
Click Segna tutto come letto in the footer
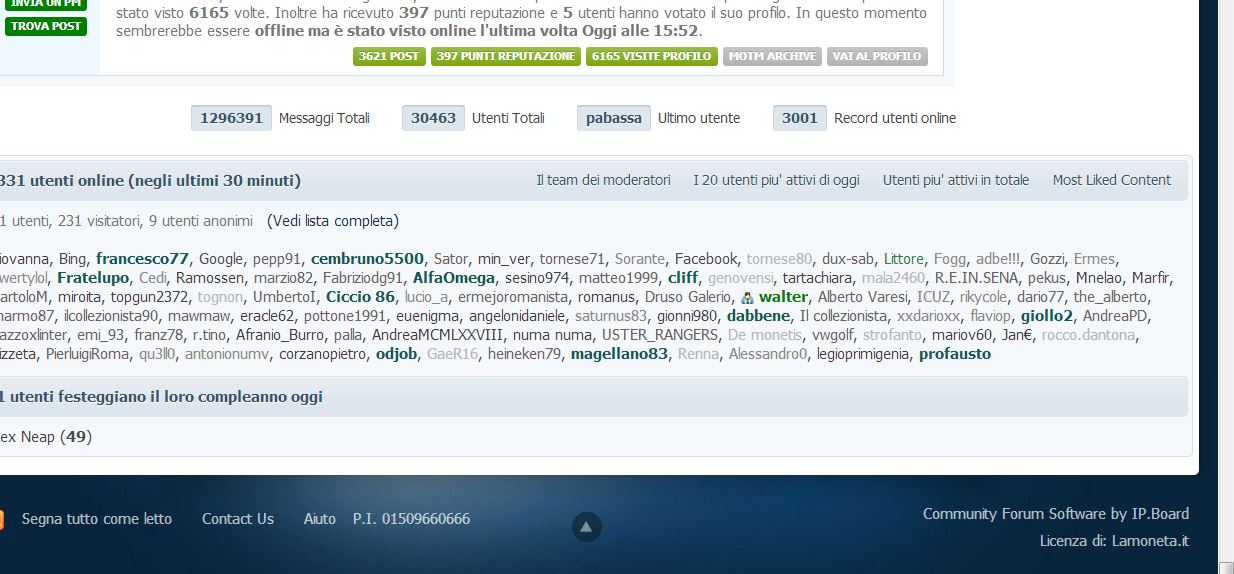click(97, 519)
